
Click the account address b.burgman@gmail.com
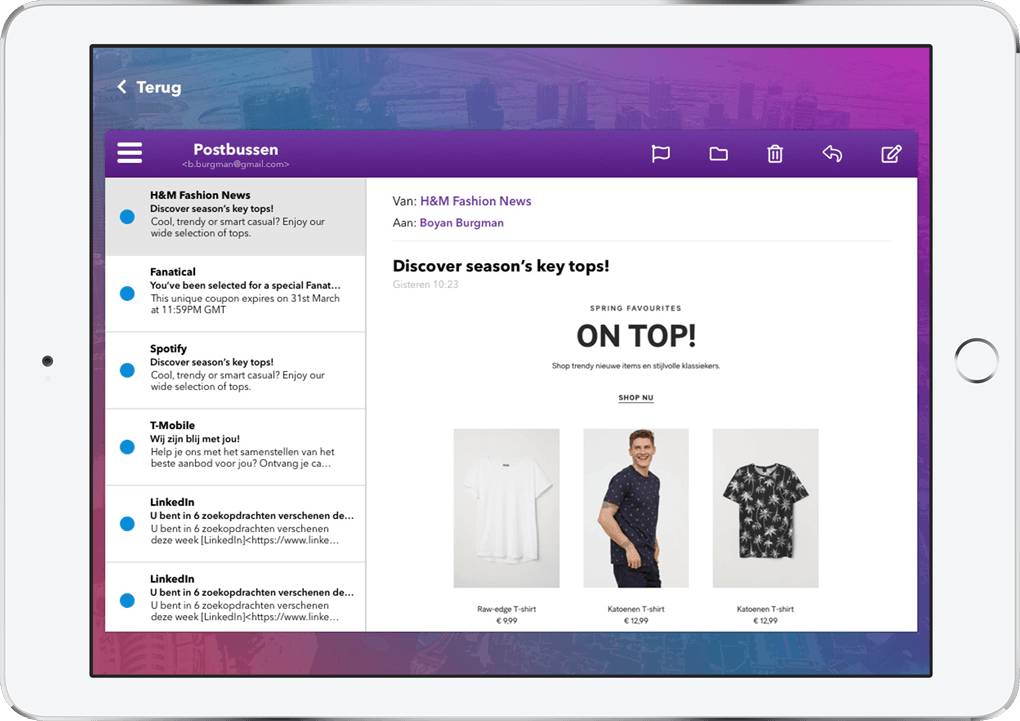(x=235, y=165)
